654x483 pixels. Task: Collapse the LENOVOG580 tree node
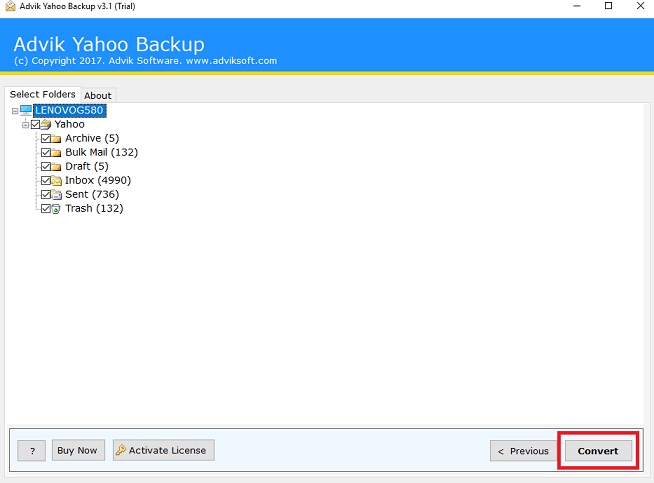point(15,111)
